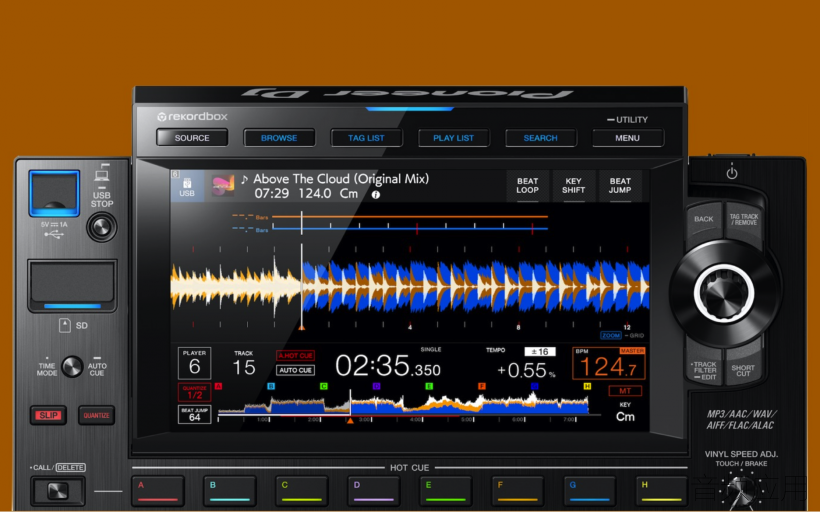Click the tempo value +0.55%
This screenshot has width=820, height=512.
coord(526,370)
